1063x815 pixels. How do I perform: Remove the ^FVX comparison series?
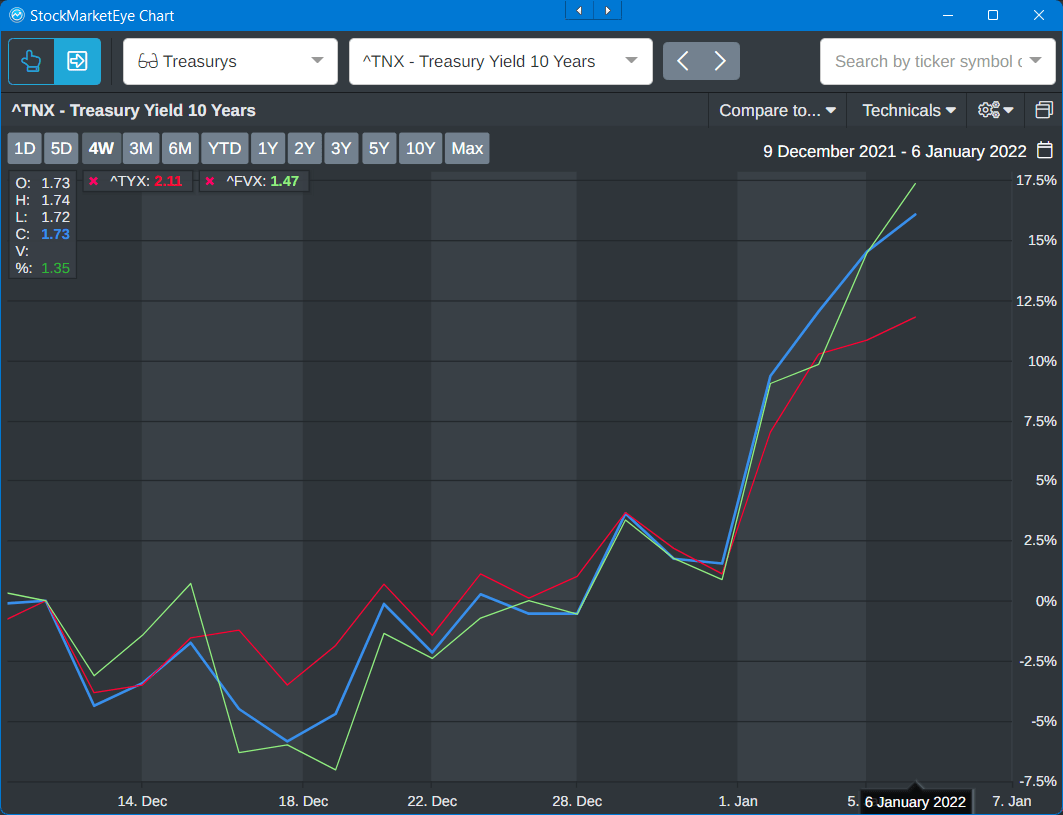pyautogui.click(x=210, y=181)
